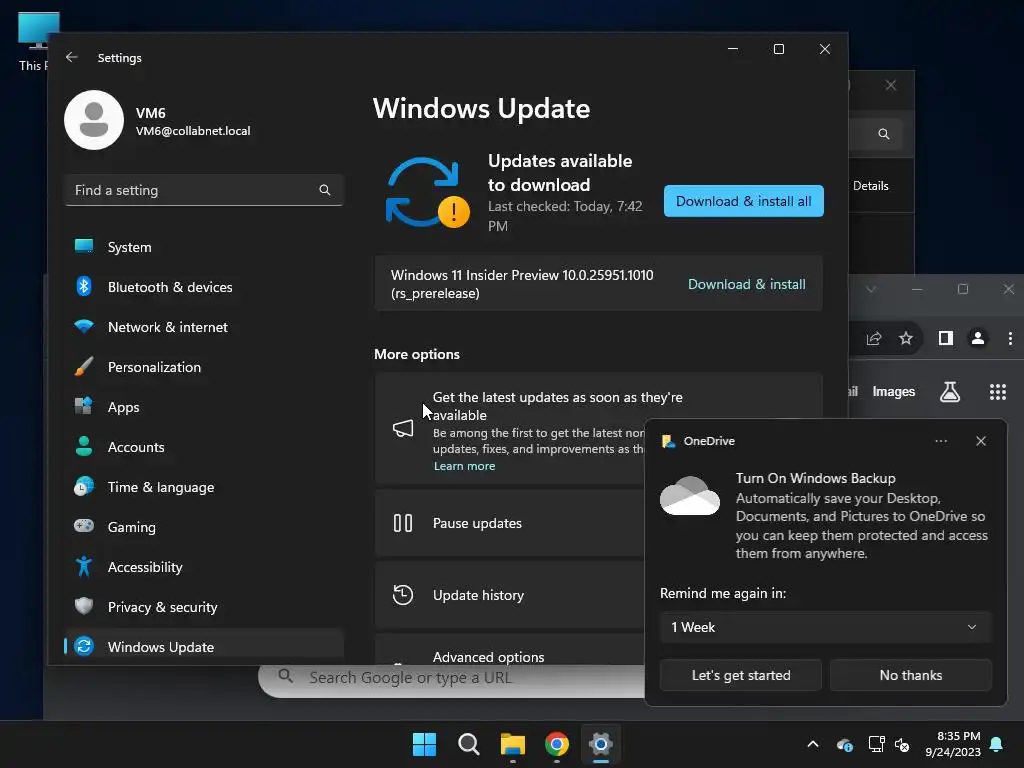Screen dimensions: 1024x768
Task: Open Personalization settings
Action: 204,367
